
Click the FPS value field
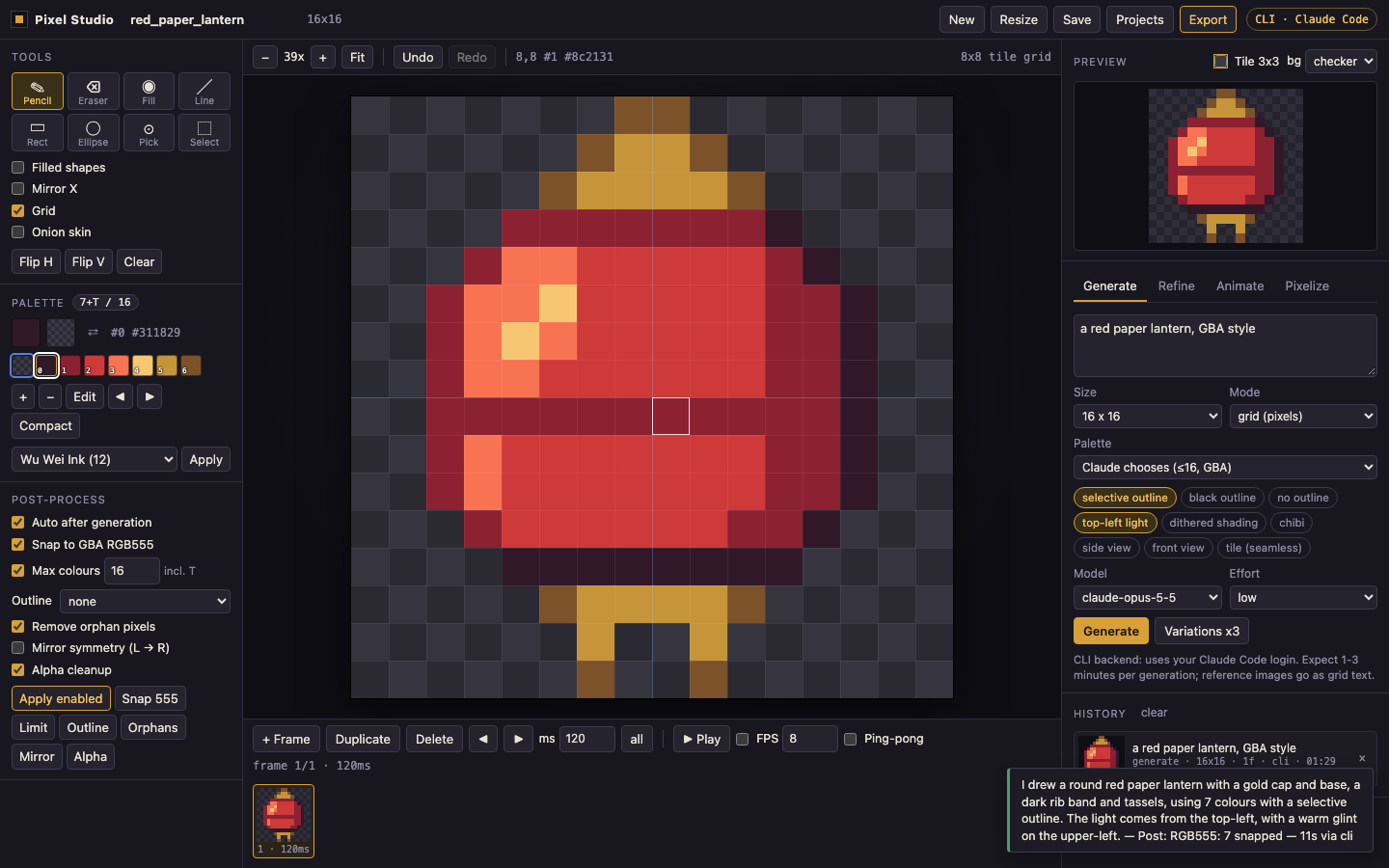point(809,739)
